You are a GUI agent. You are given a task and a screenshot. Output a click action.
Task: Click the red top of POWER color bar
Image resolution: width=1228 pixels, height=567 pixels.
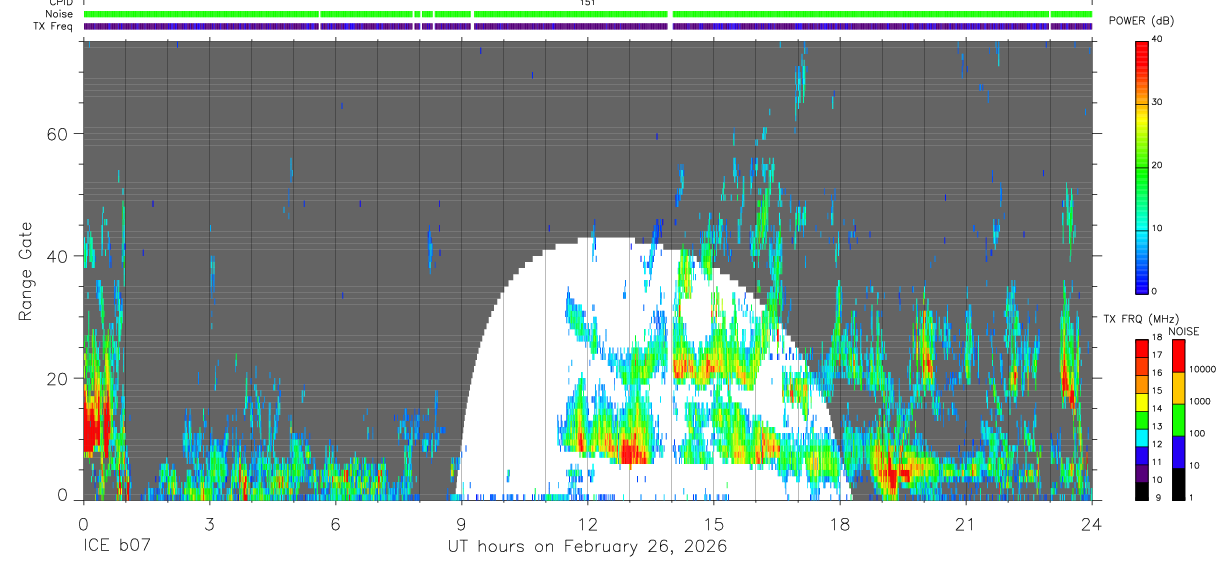(x=1142, y=54)
